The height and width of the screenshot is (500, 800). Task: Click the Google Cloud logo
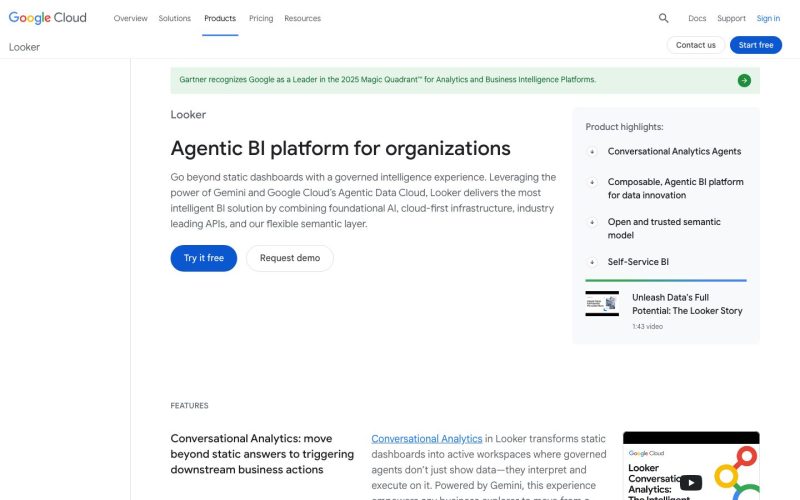pyautogui.click(x=47, y=18)
